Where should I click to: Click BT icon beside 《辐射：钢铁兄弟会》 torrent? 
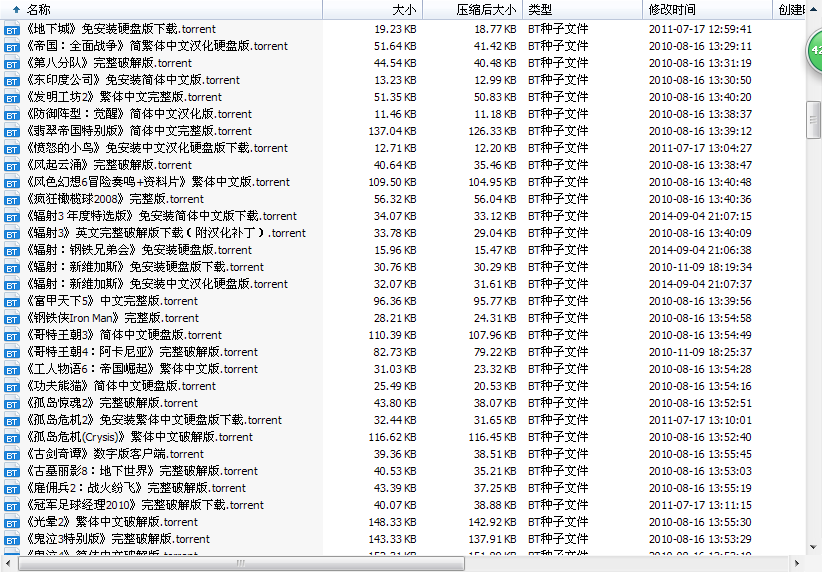click(x=12, y=250)
